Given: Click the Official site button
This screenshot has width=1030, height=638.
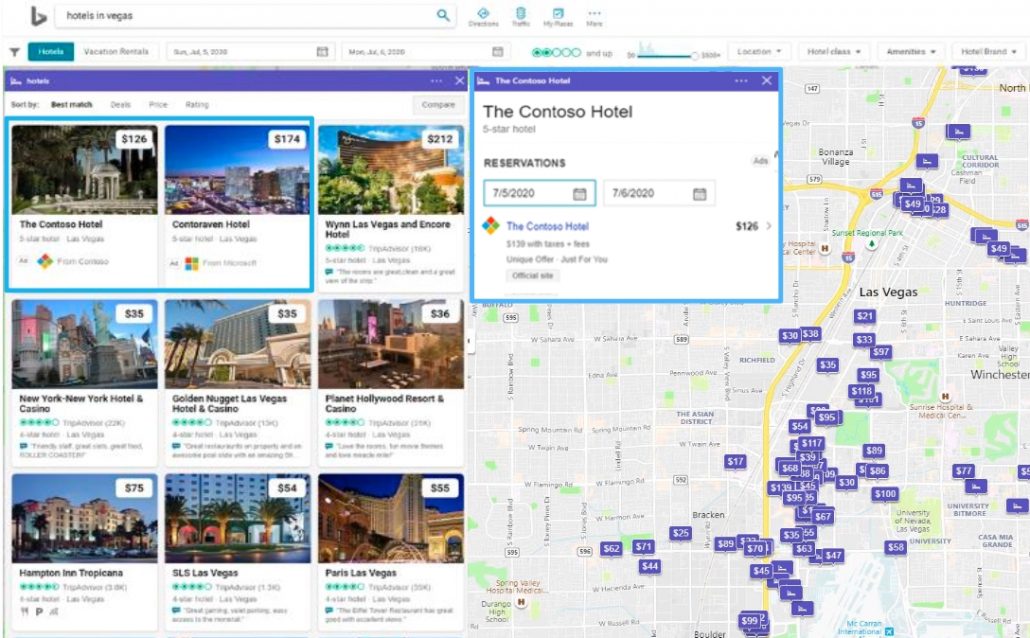Looking at the screenshot, I should point(532,275).
